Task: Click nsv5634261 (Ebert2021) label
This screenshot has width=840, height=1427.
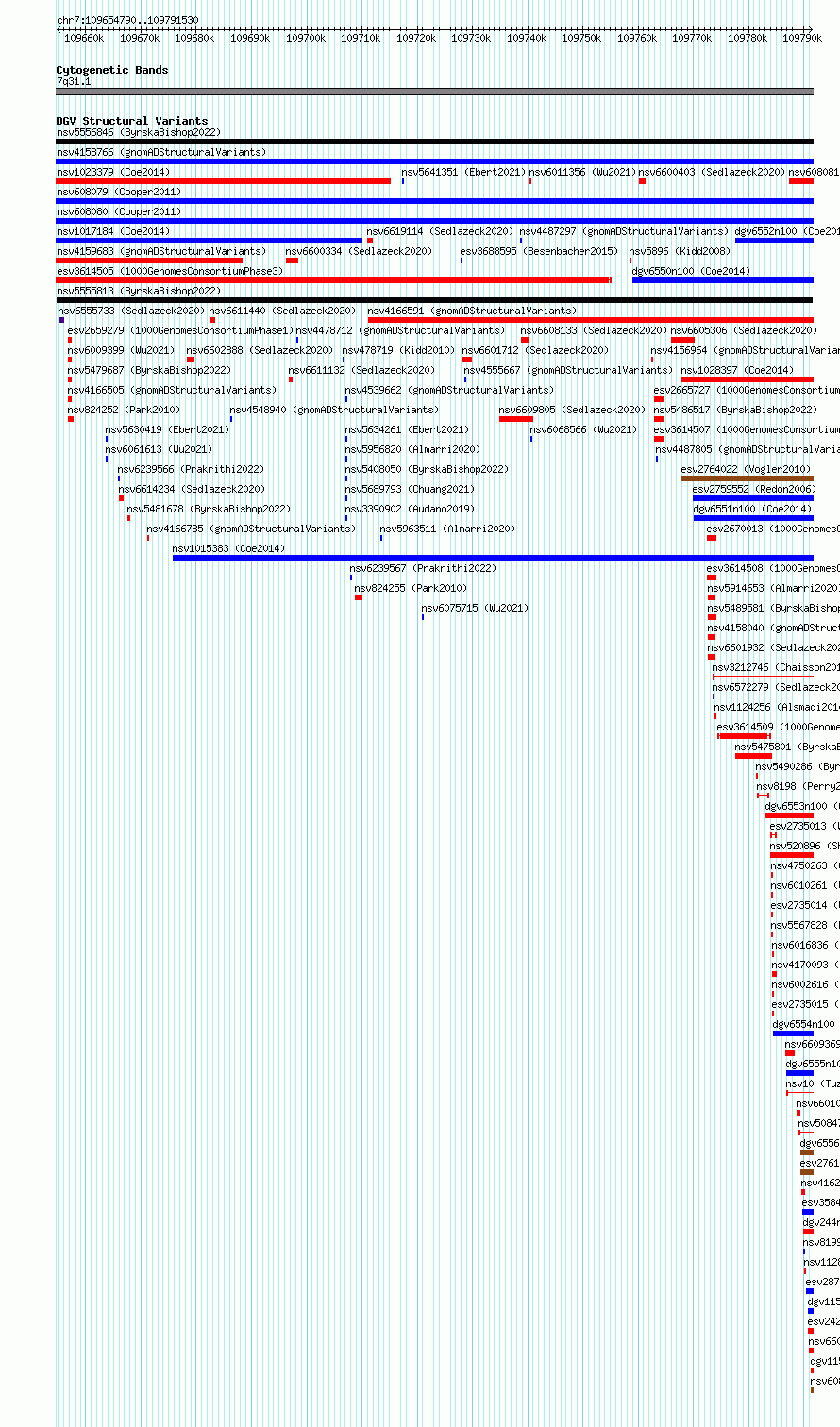Action: coord(407,429)
